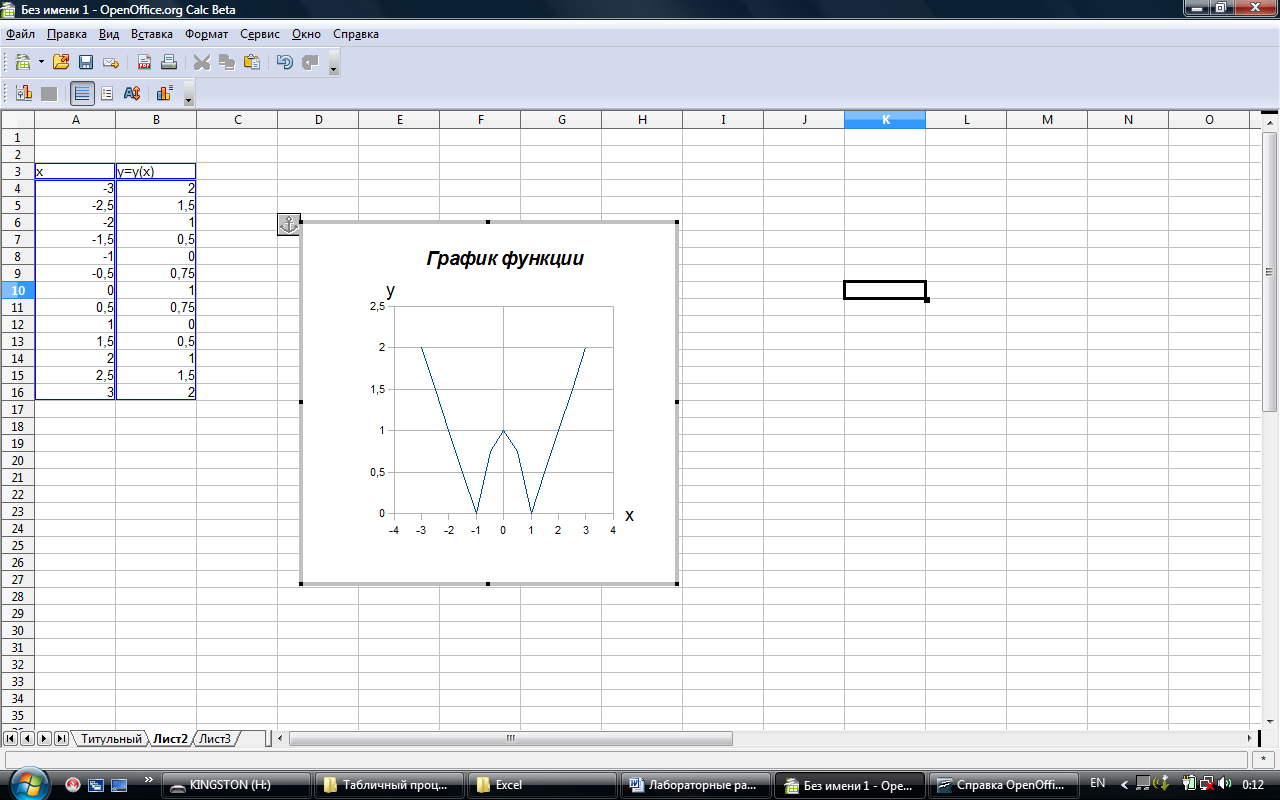
Task: Click previous sheet tab navigation arrow
Action: click(27, 739)
